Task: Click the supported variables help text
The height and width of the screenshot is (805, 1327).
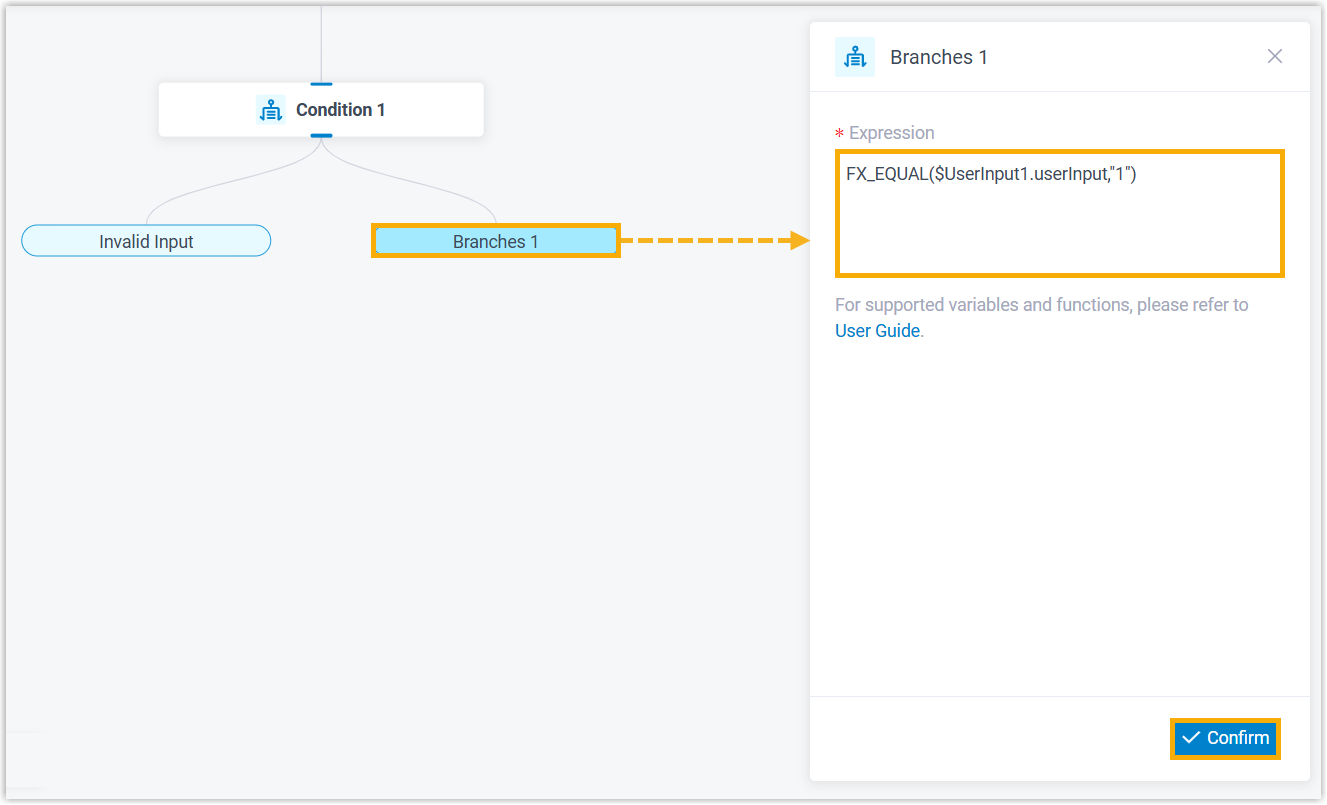Action: 1041,305
